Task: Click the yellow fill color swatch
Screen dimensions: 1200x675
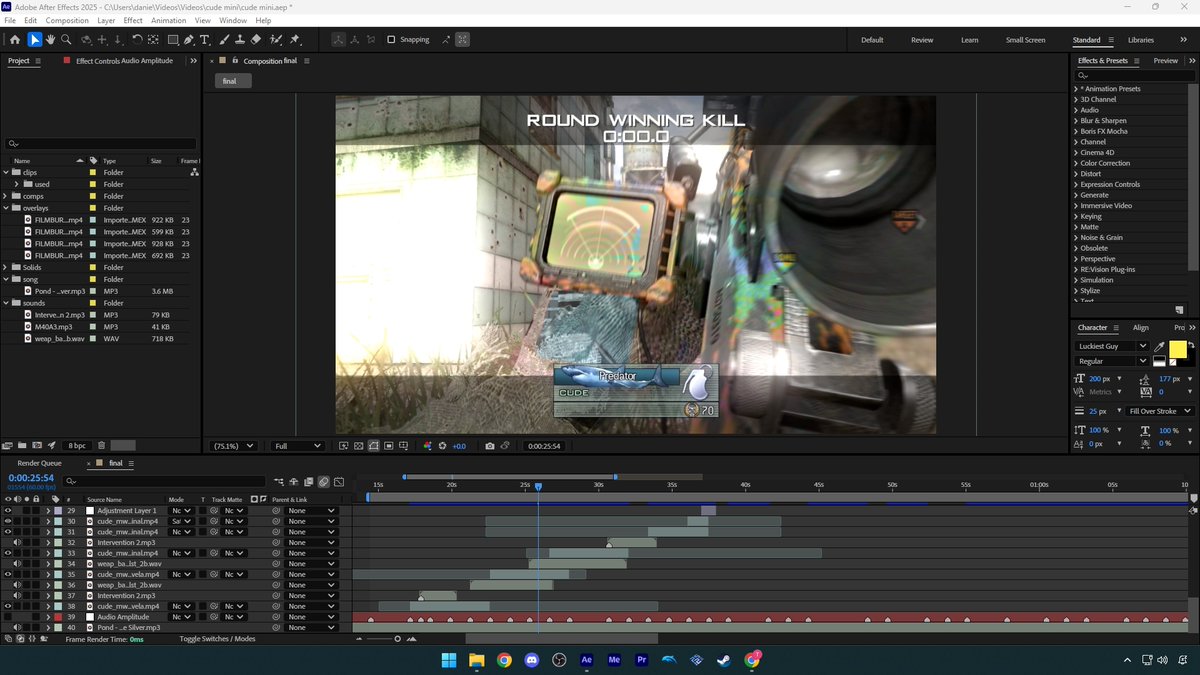Action: tap(1178, 349)
